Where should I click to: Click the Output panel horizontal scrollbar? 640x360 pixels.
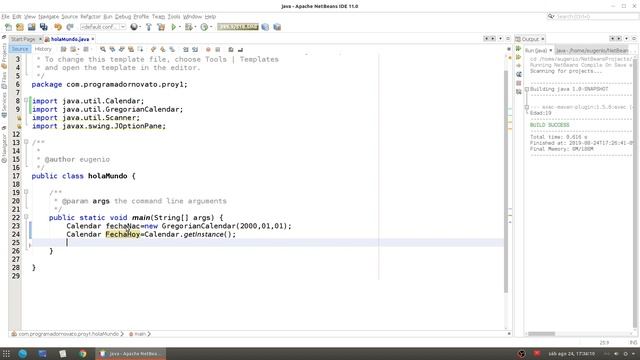click(542, 334)
